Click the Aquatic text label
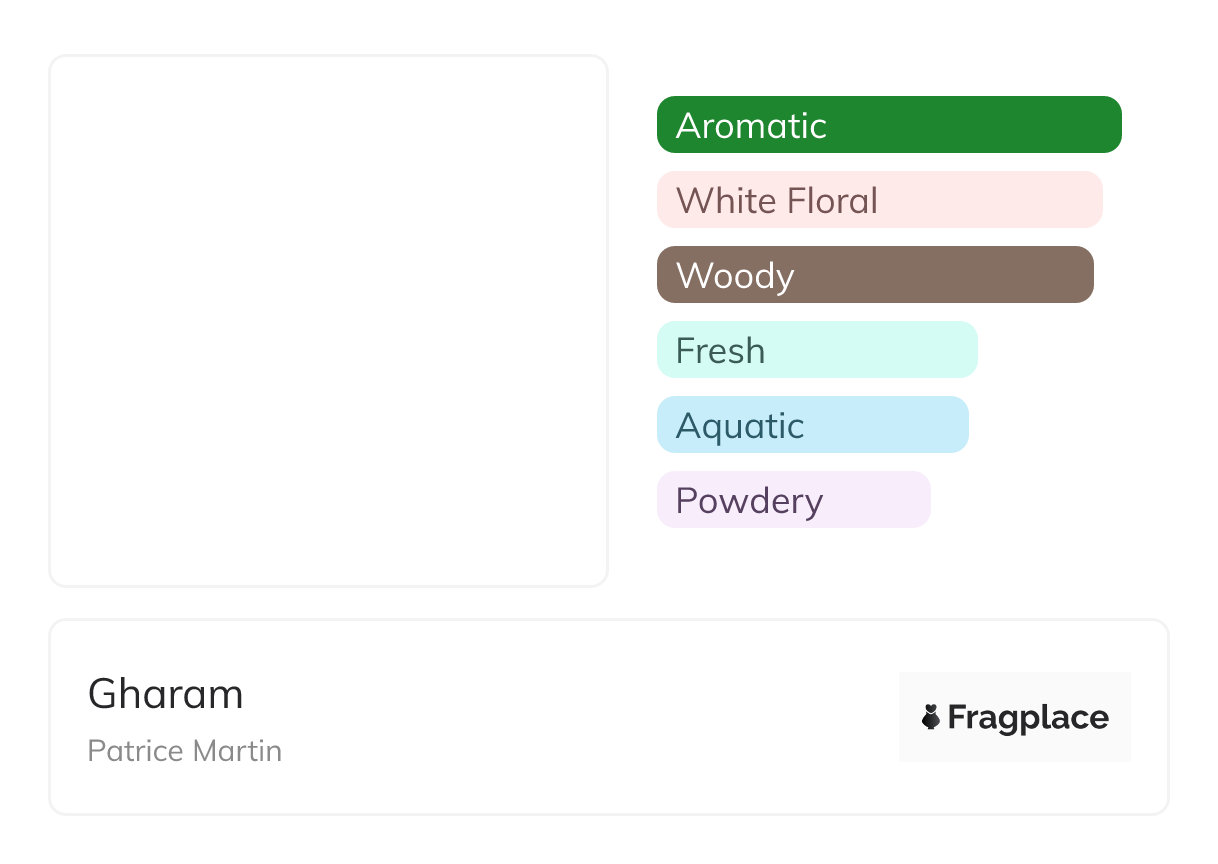Image resolution: width=1218 pixels, height=864 pixels. 740,426
